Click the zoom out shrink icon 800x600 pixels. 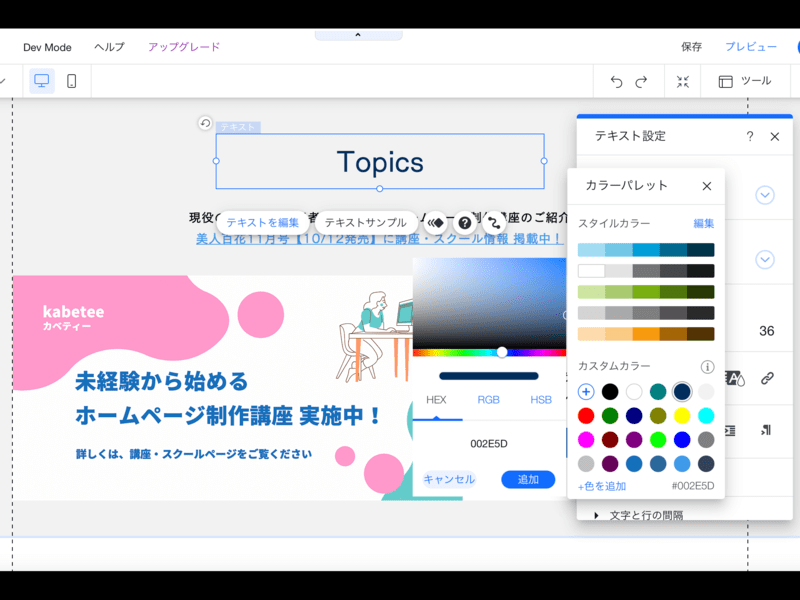[x=683, y=82]
